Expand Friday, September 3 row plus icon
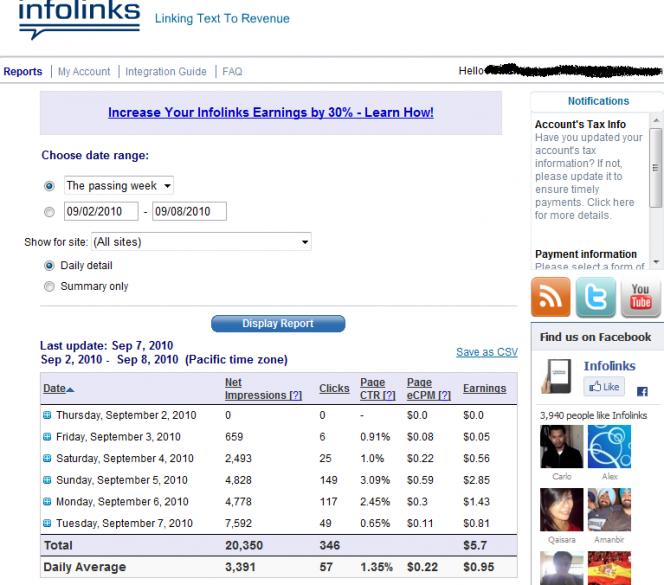 tap(47, 437)
